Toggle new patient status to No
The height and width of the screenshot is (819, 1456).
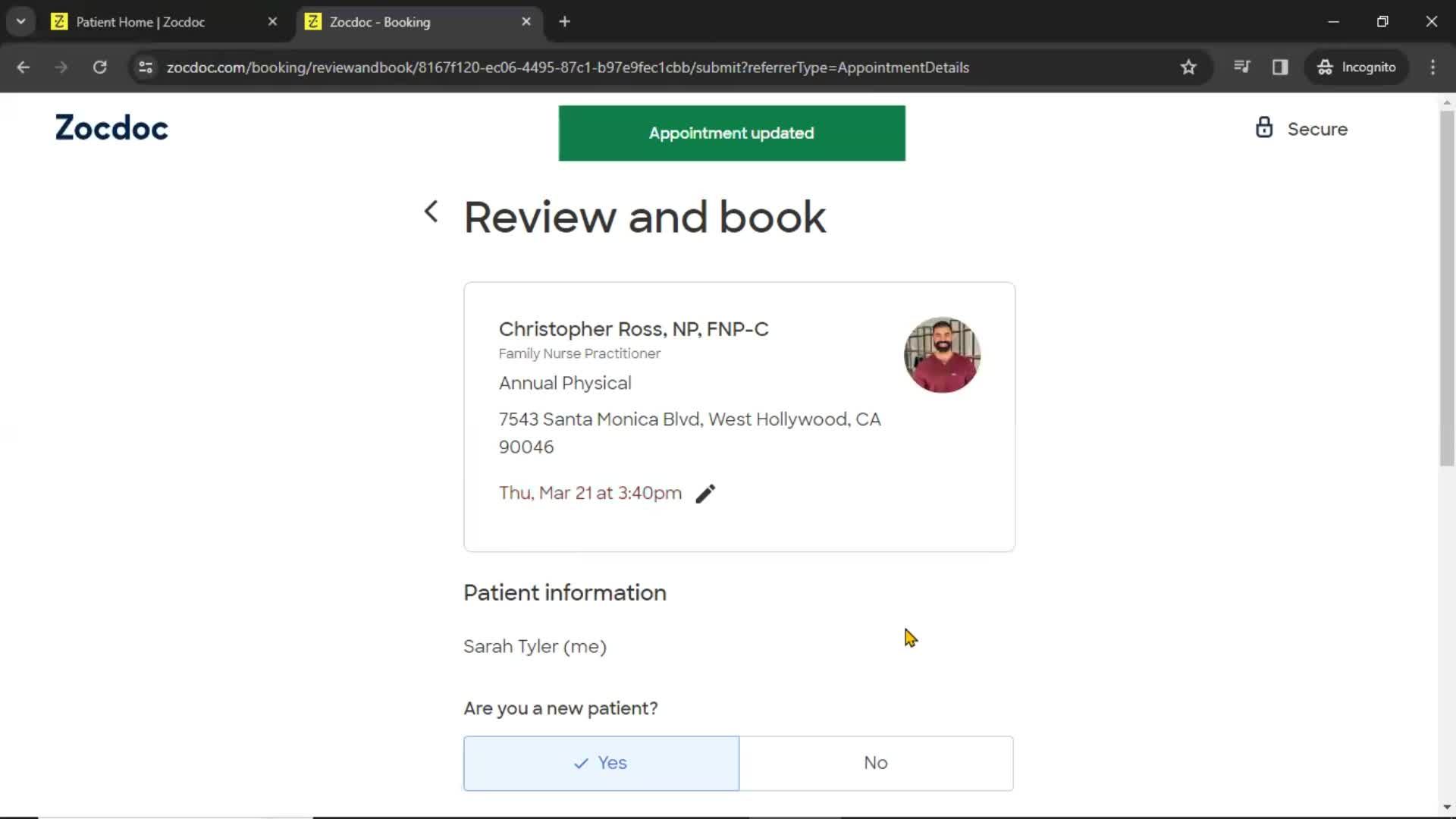876,762
